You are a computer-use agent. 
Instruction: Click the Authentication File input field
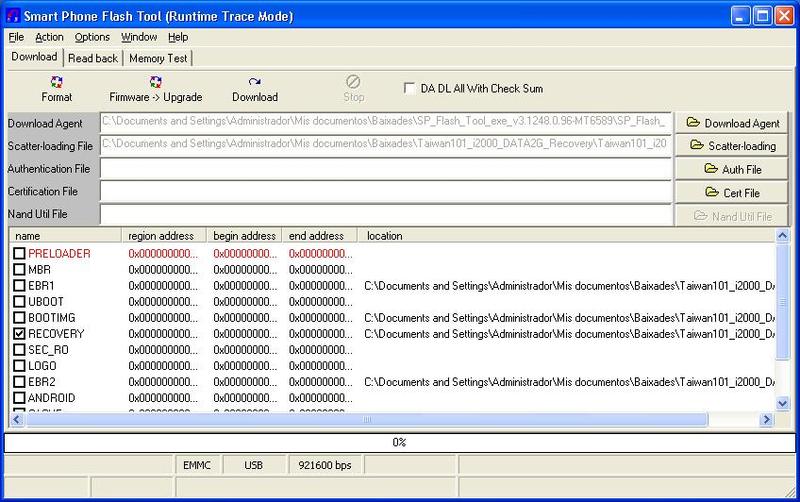click(386, 168)
